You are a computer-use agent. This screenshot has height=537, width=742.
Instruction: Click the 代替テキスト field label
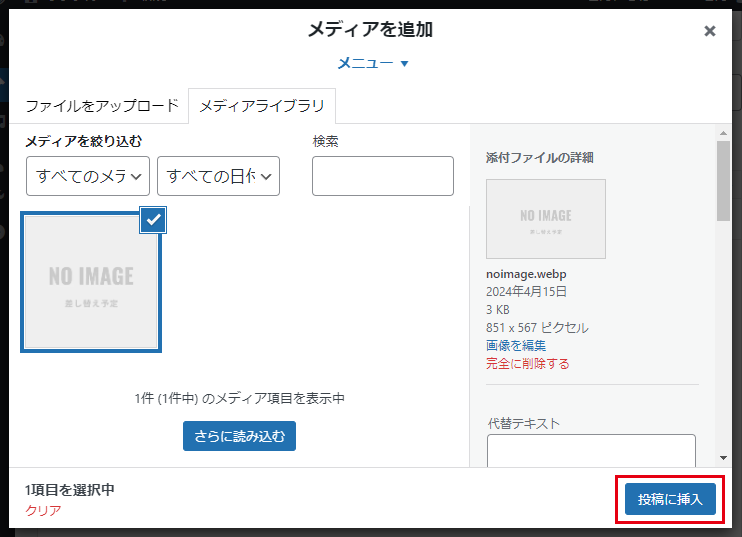coord(523,423)
